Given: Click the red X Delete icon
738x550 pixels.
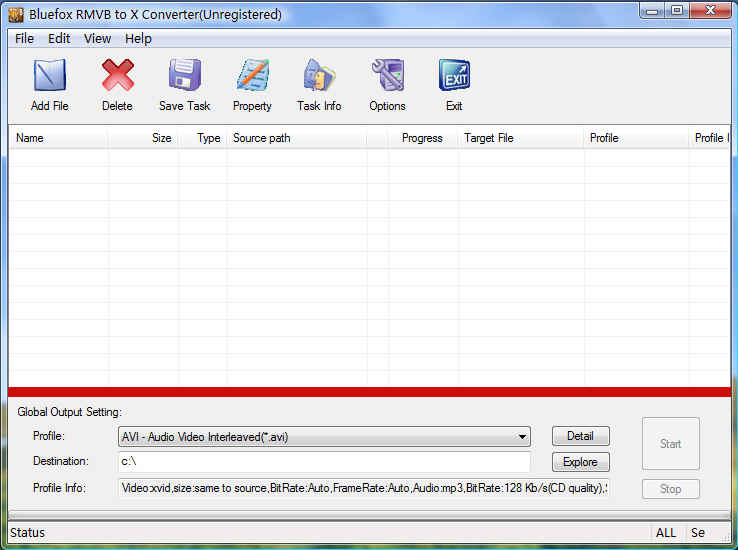Looking at the screenshot, I should coord(117,76).
